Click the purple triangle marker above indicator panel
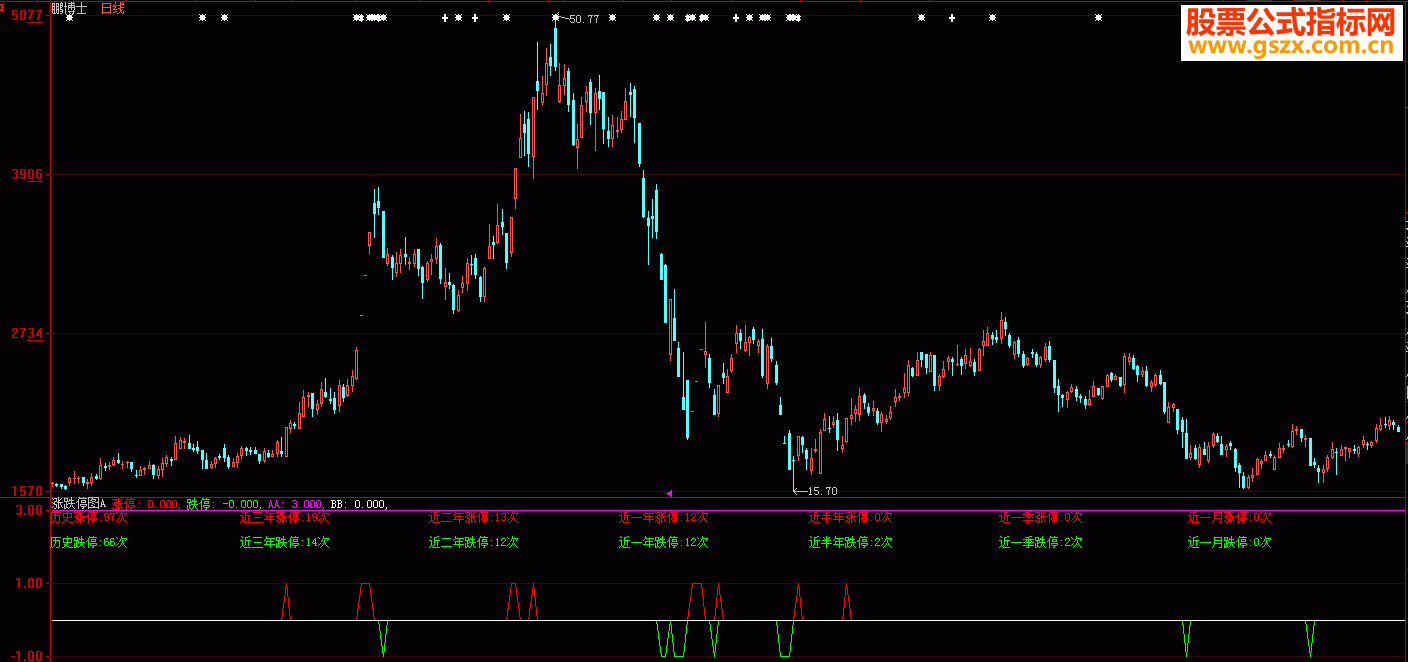The image size is (1408, 662). [669, 493]
